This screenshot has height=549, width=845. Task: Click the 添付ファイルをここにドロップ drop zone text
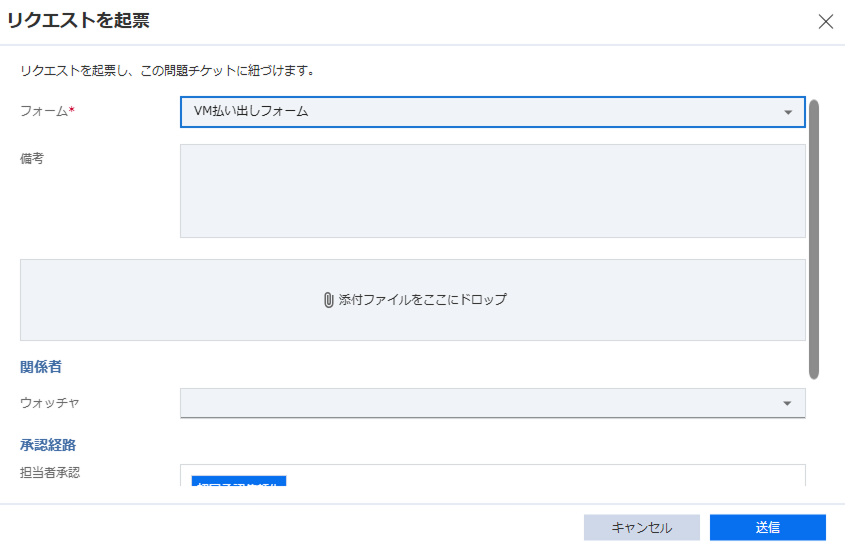coord(422,300)
